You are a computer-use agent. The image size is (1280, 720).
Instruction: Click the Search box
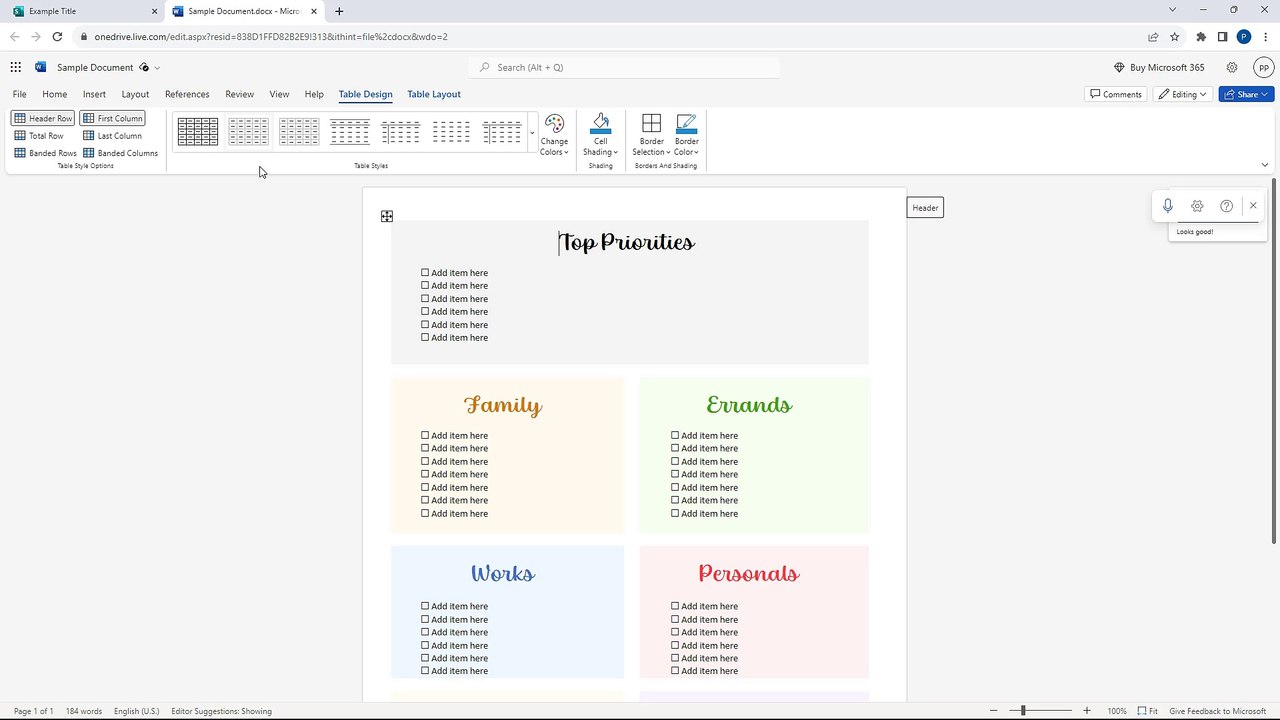[624, 67]
